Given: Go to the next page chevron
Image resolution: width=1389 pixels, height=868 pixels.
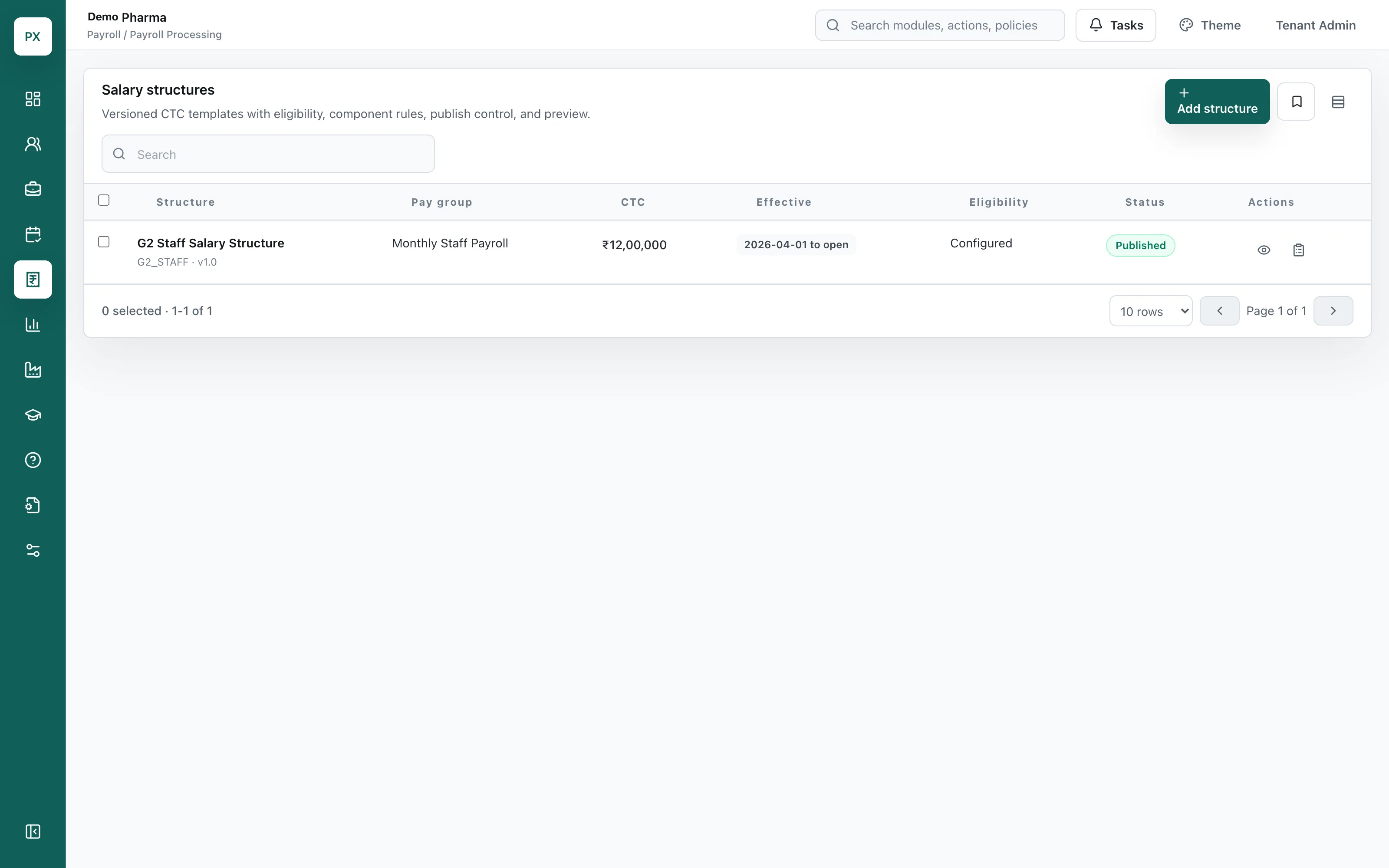Looking at the screenshot, I should [x=1333, y=311].
